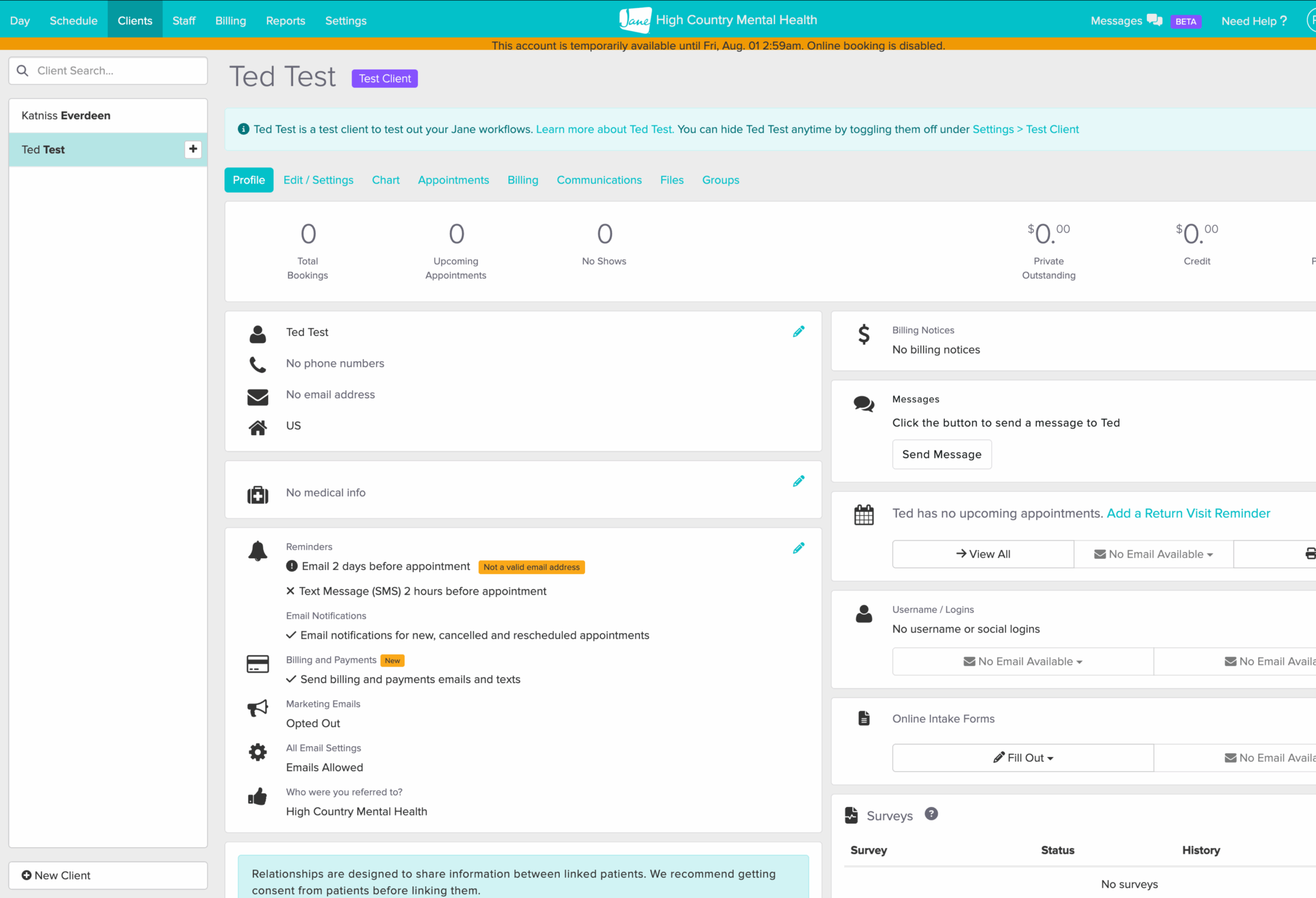Click the Jane logo in the header
This screenshot has height=898, width=1316.
[x=635, y=21]
